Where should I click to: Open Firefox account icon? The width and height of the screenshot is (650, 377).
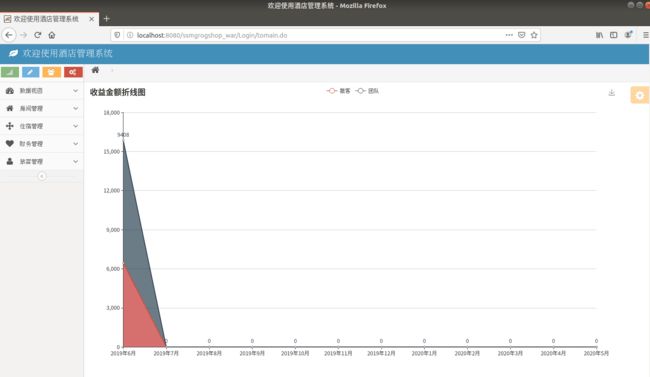[628, 35]
